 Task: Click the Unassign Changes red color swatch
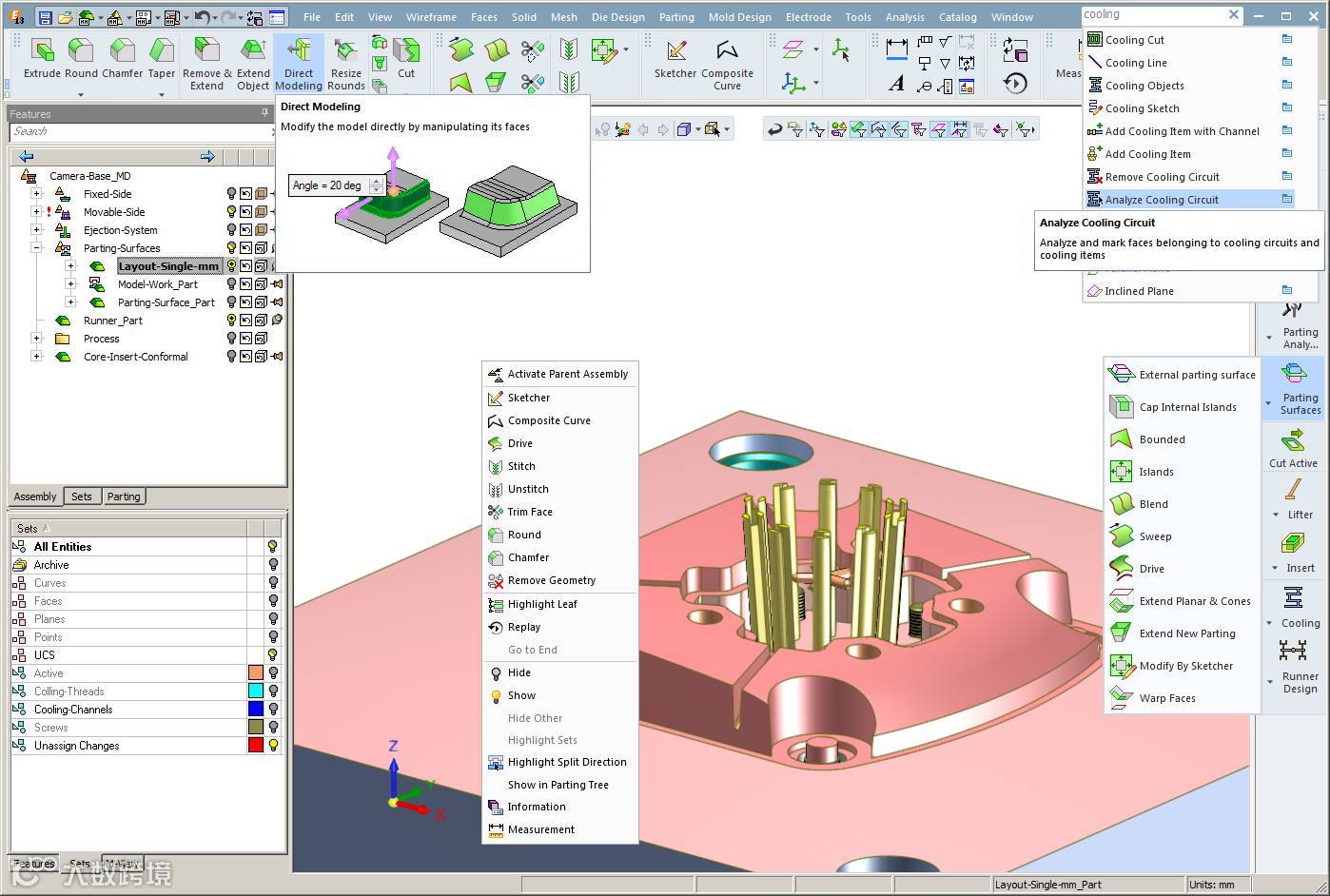[256, 746]
